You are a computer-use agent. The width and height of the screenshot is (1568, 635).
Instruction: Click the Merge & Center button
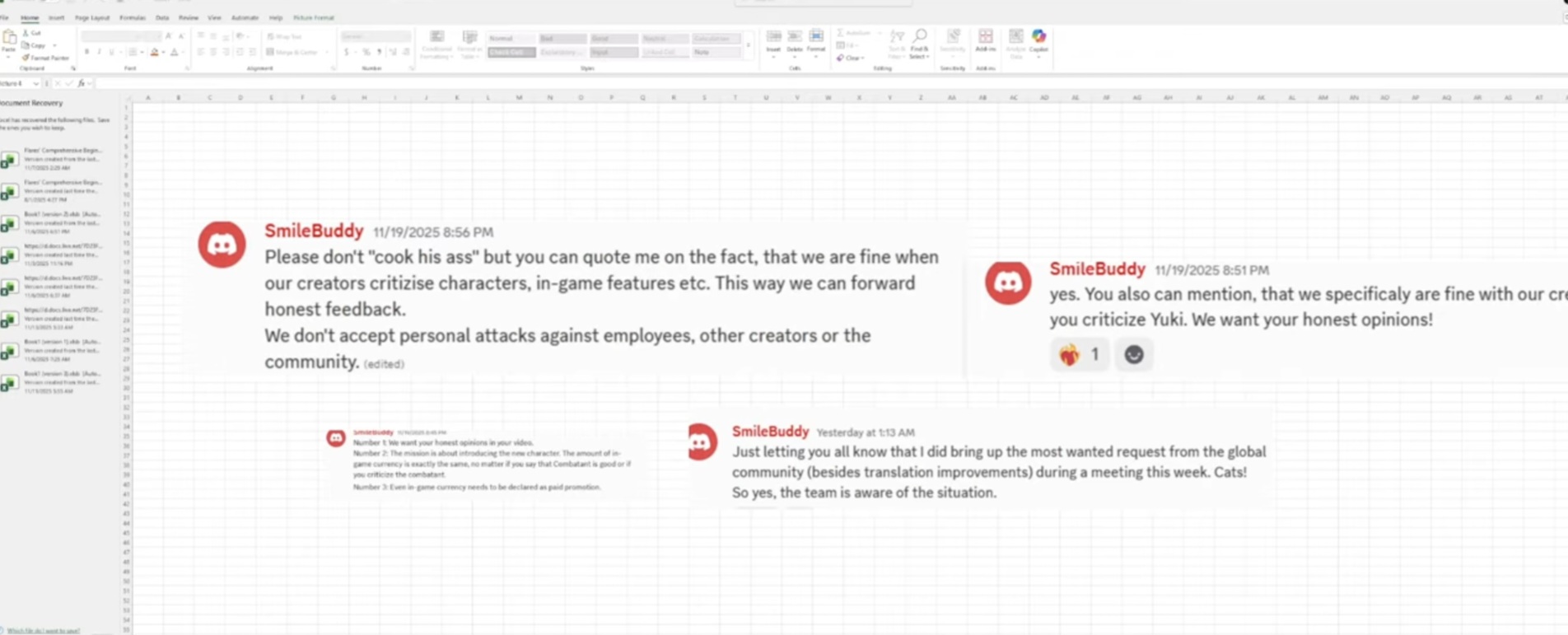click(293, 52)
